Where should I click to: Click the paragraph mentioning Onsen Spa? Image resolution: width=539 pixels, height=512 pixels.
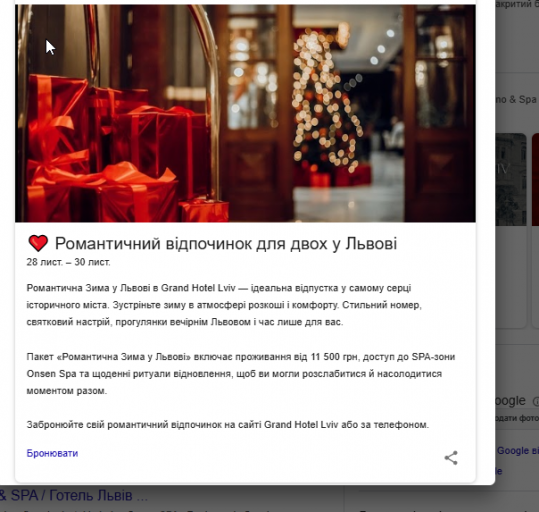241,374
